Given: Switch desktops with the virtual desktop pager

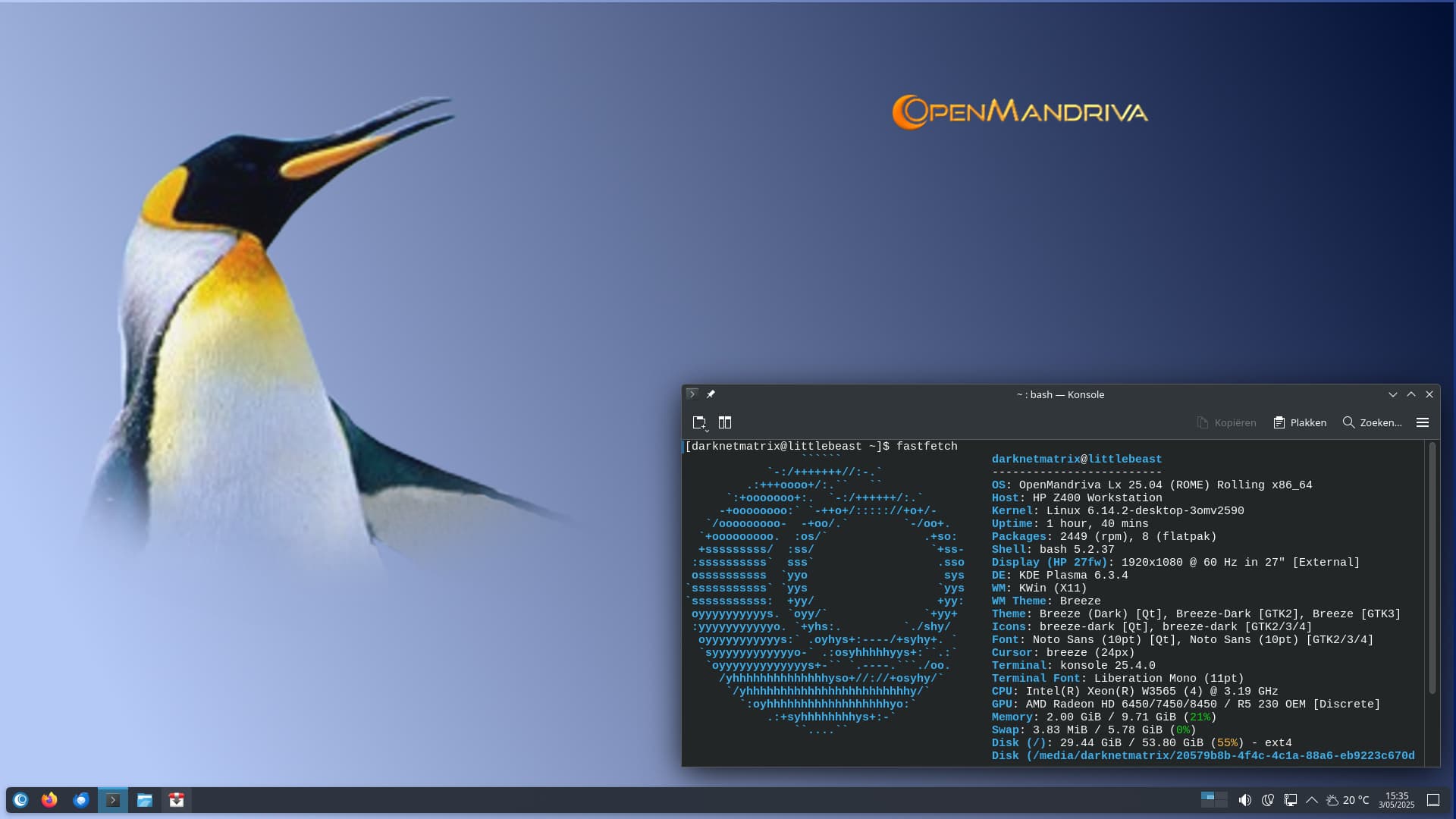Looking at the screenshot, I should click(1214, 800).
